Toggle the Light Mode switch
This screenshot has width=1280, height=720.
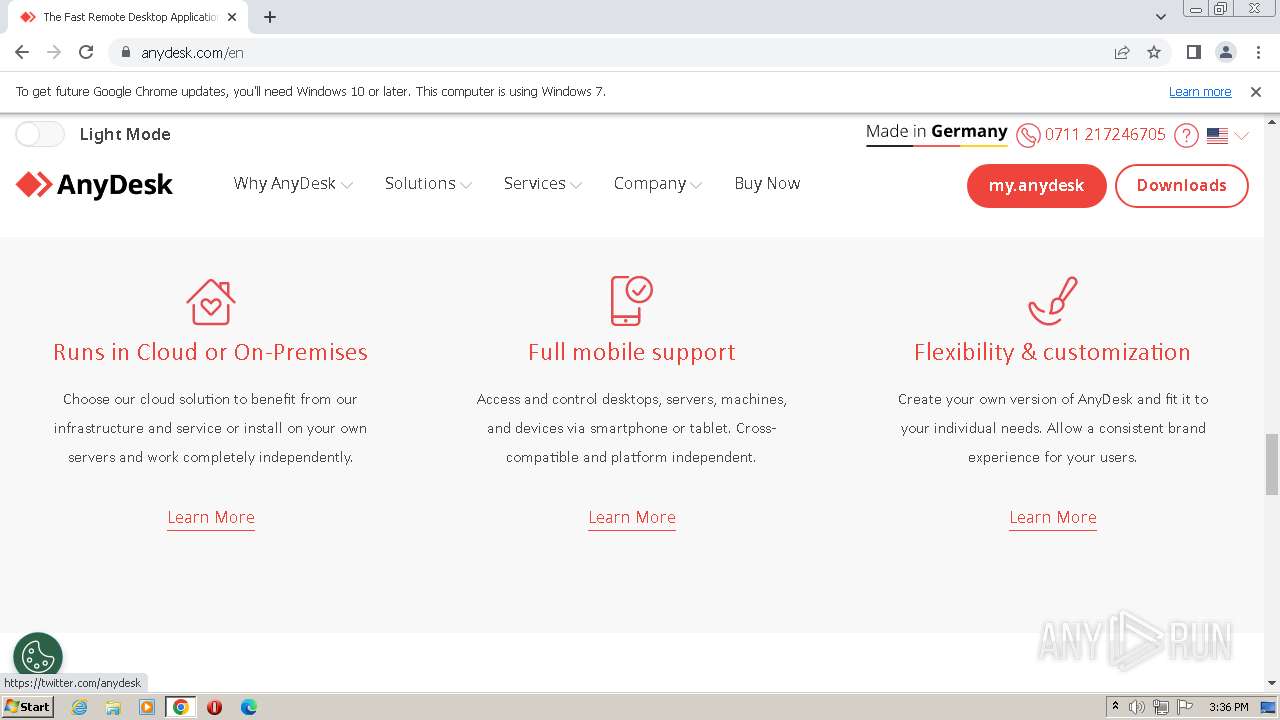pos(40,134)
